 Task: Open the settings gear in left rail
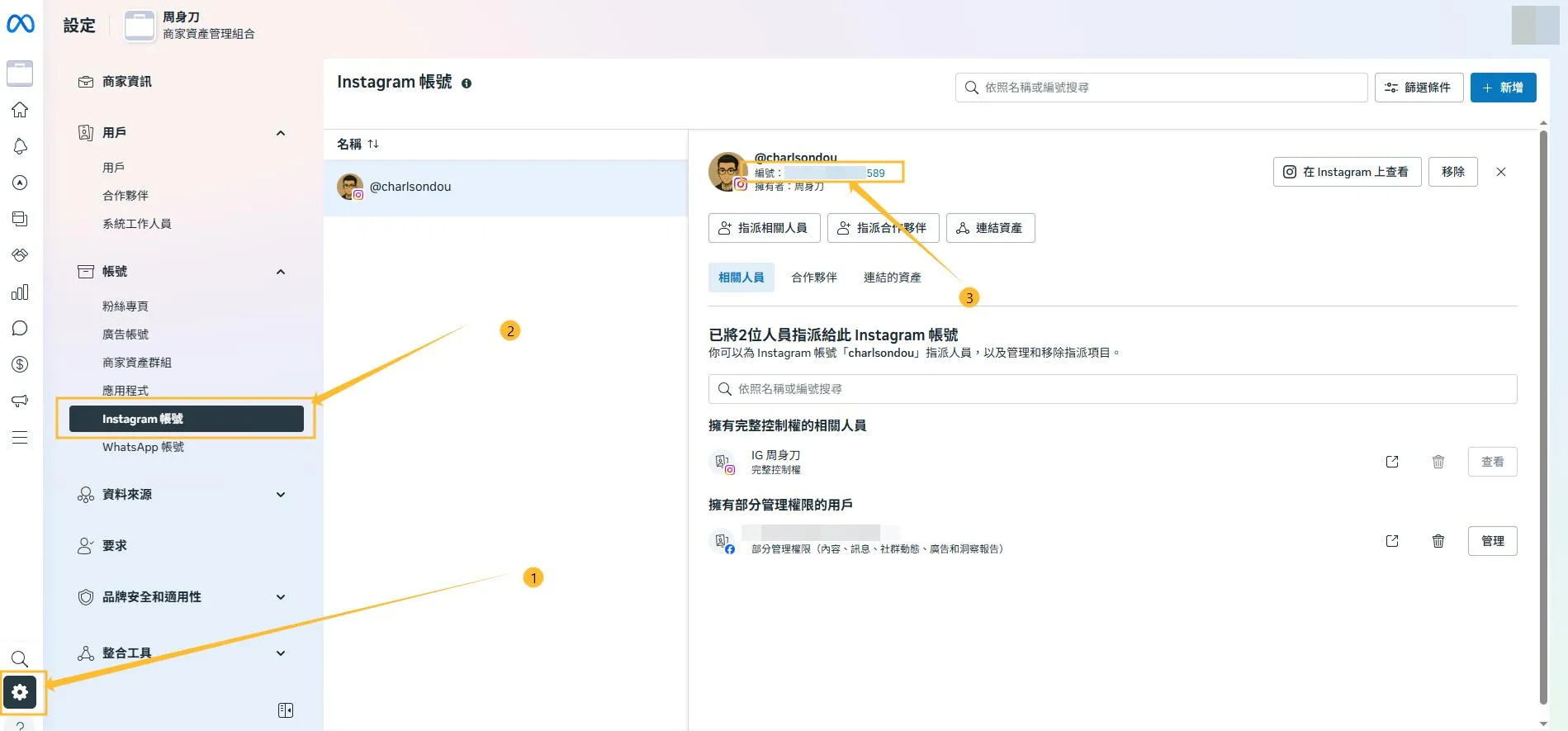point(21,692)
